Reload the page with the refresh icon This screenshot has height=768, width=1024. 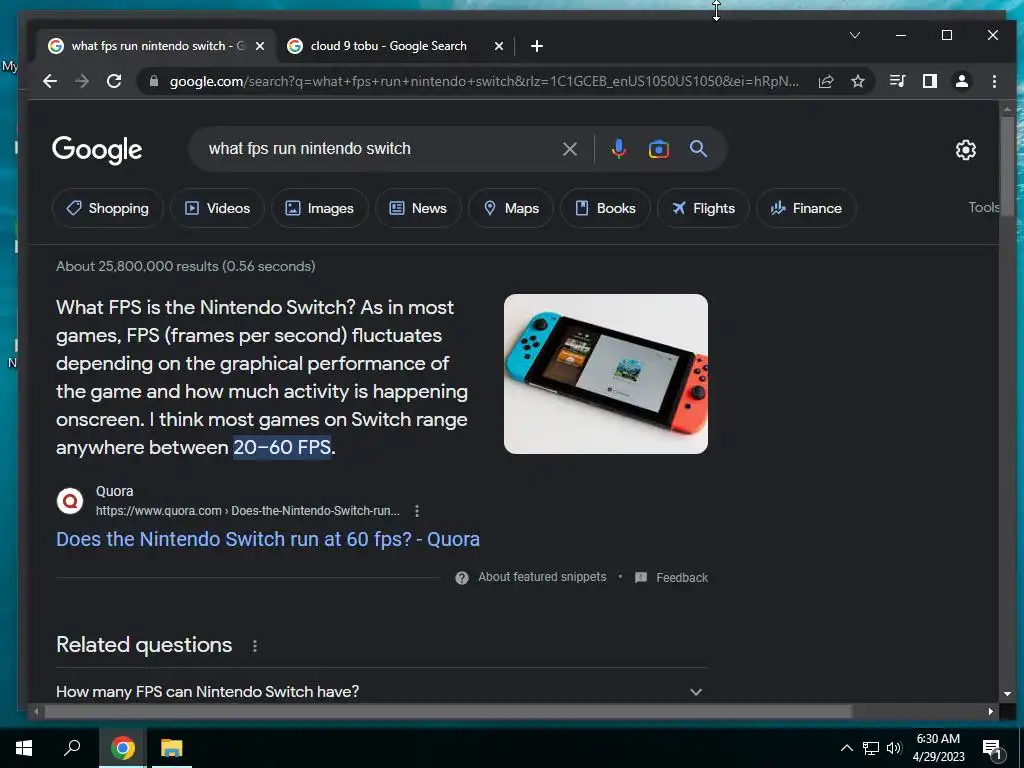coord(114,81)
